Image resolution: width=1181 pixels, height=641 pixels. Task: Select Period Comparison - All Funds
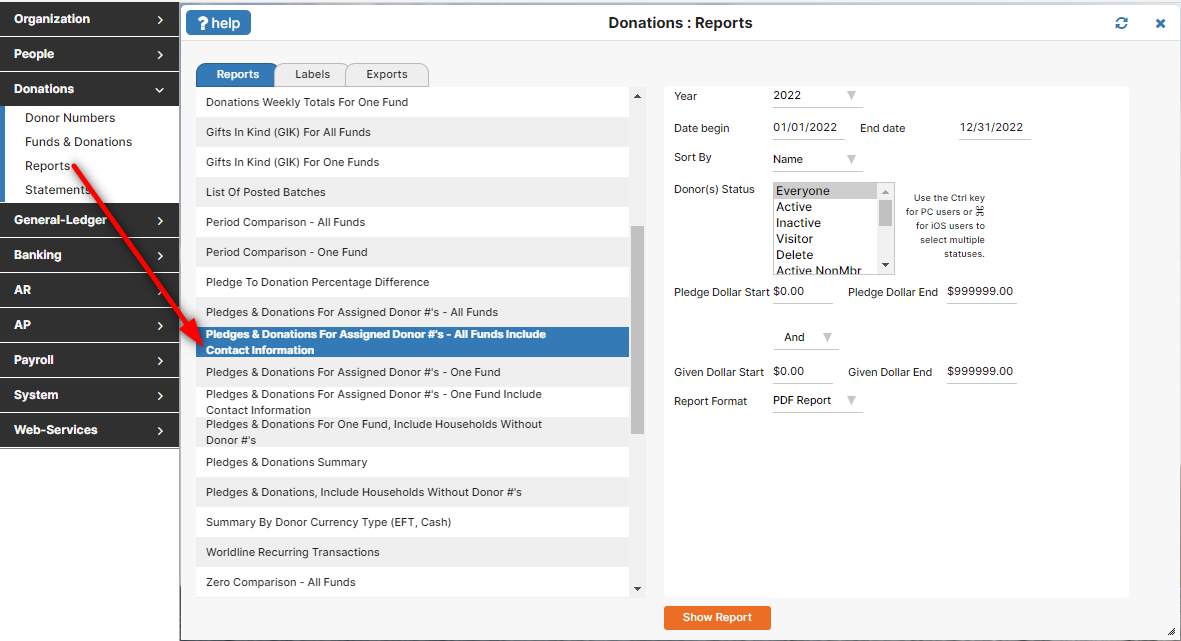[x=412, y=222]
